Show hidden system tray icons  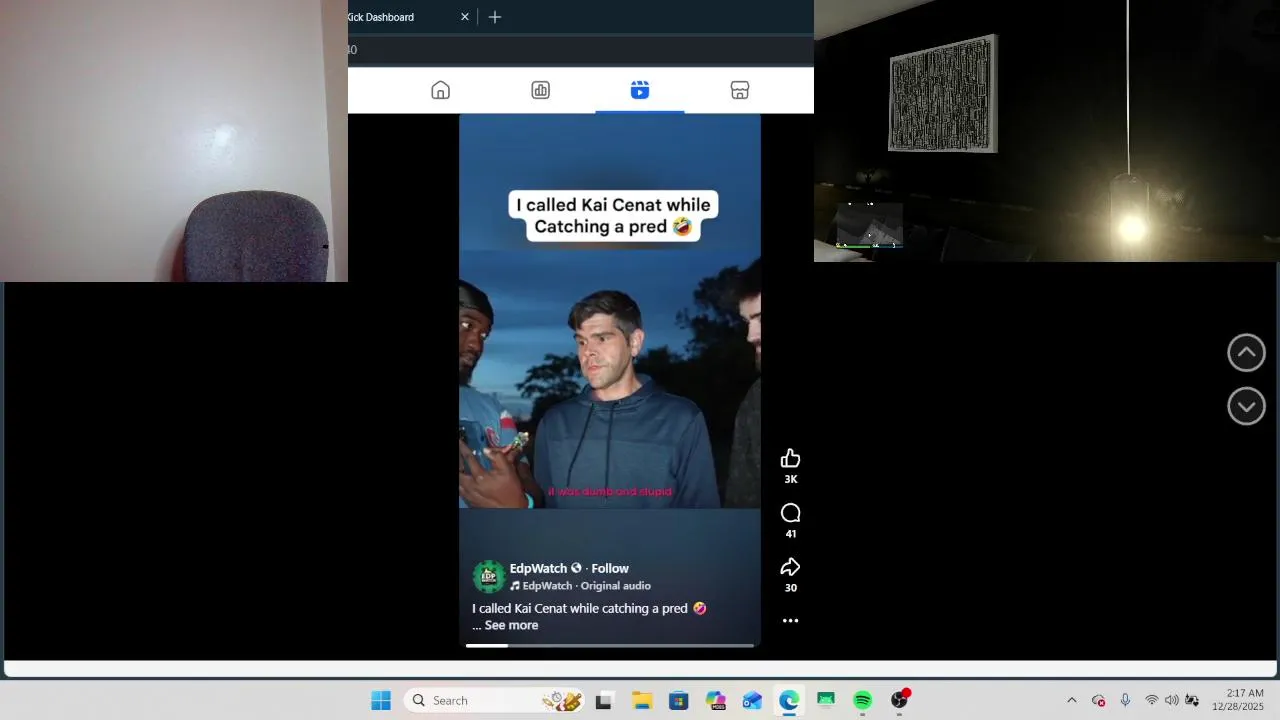coord(1072,701)
